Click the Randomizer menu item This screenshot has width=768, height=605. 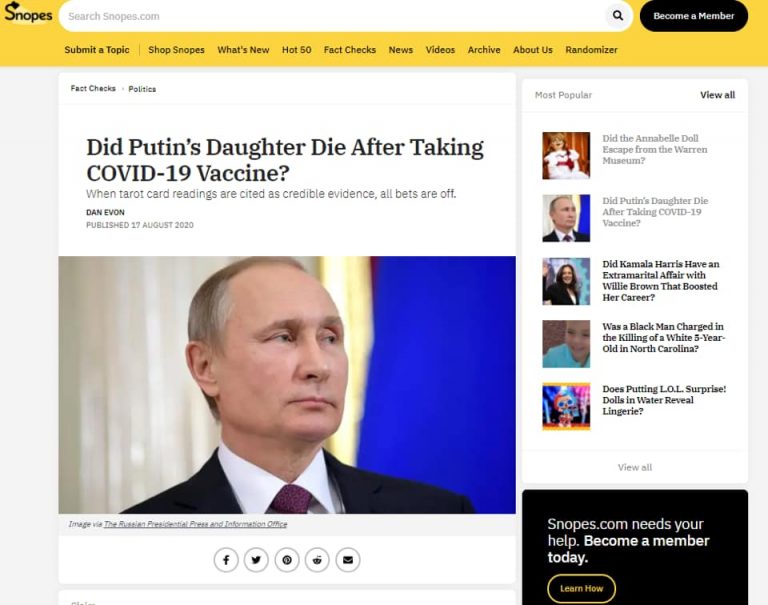tap(591, 50)
